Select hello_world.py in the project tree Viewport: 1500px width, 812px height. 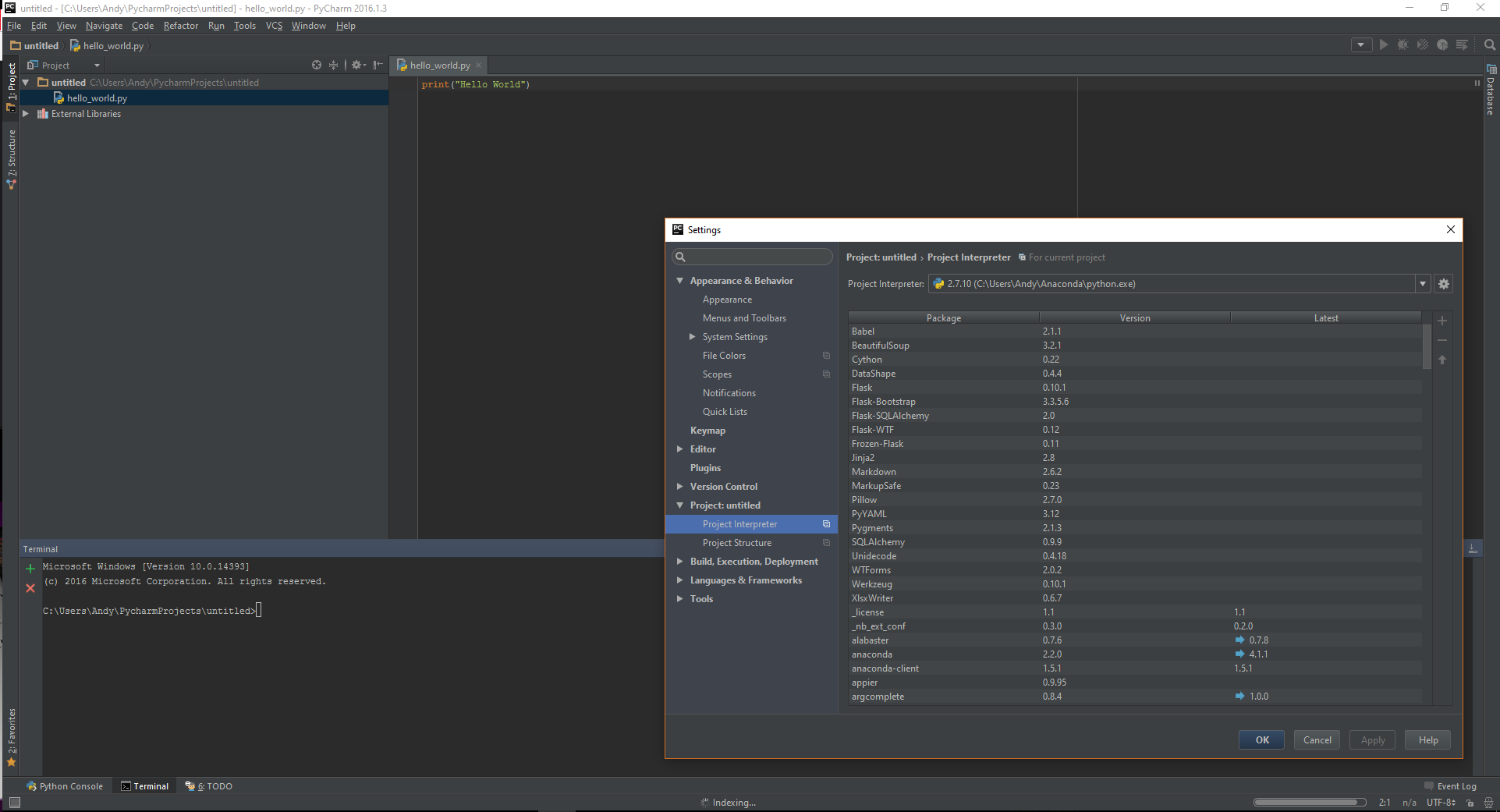pyautogui.click(x=97, y=98)
